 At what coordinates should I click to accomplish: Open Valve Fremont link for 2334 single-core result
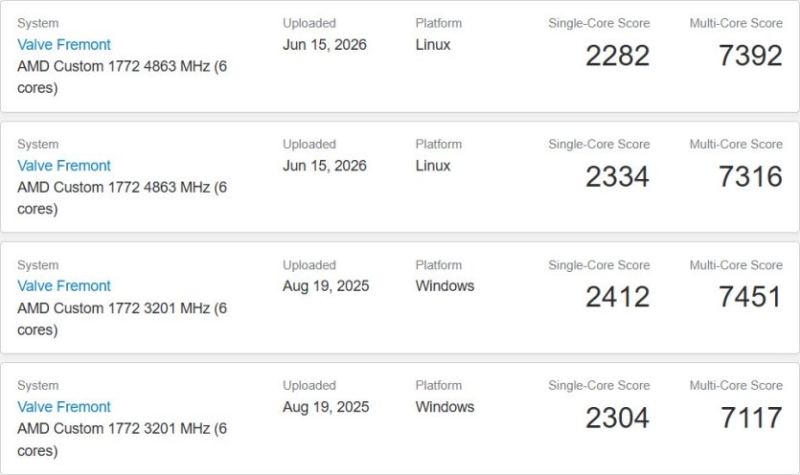coord(64,165)
